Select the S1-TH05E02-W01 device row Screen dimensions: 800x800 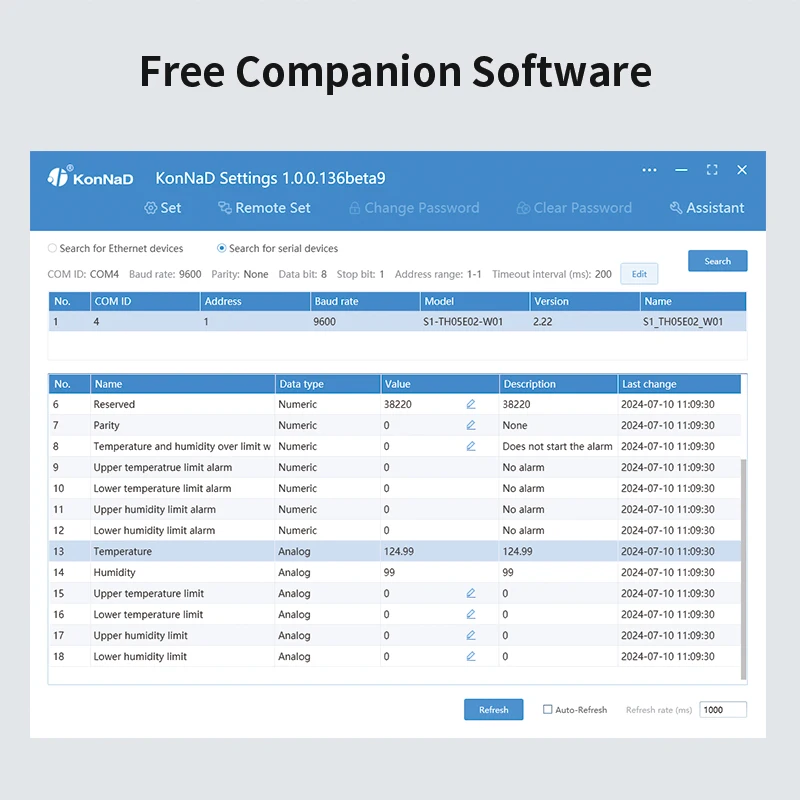click(397, 321)
